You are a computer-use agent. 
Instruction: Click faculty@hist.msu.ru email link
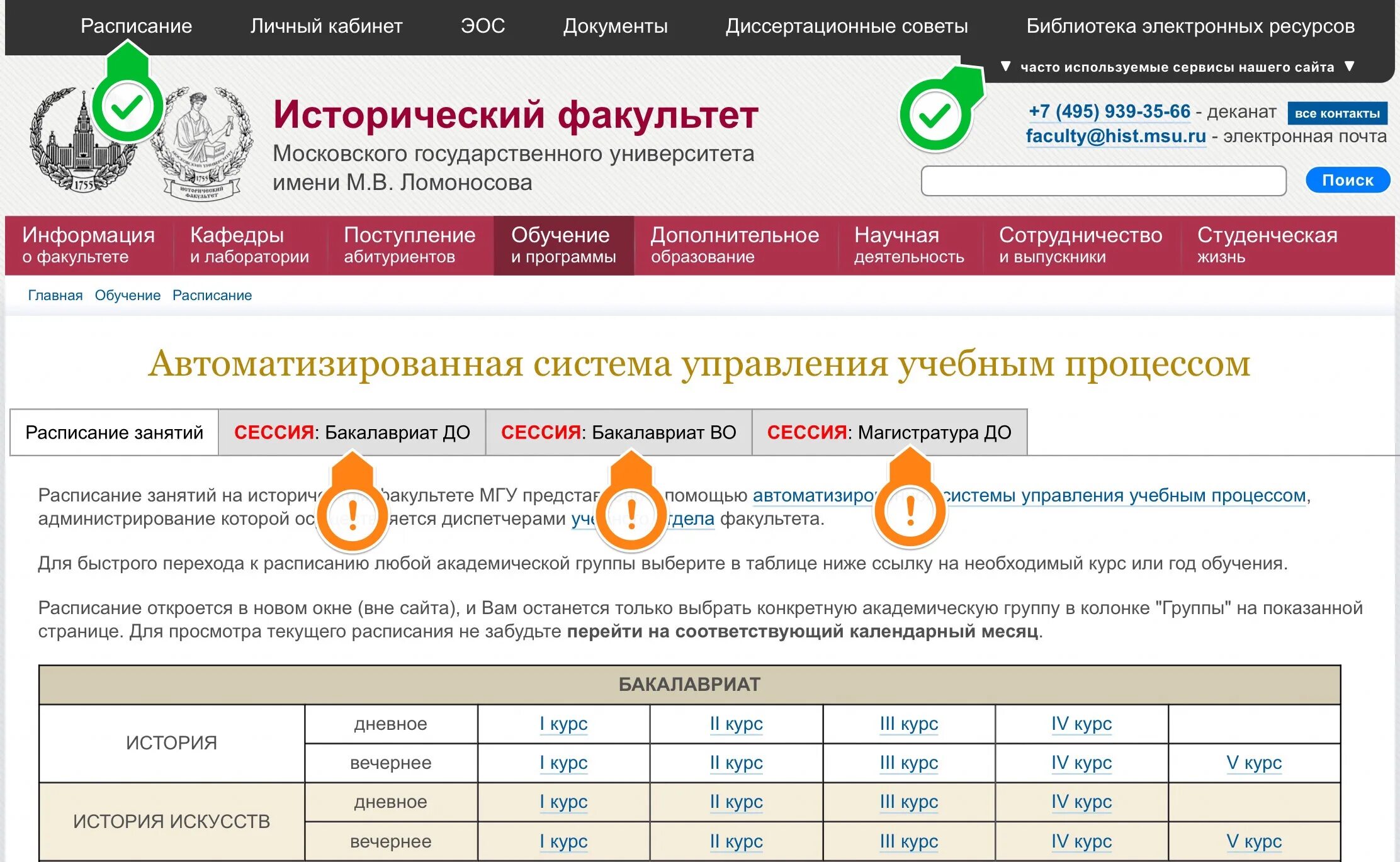click(1115, 137)
